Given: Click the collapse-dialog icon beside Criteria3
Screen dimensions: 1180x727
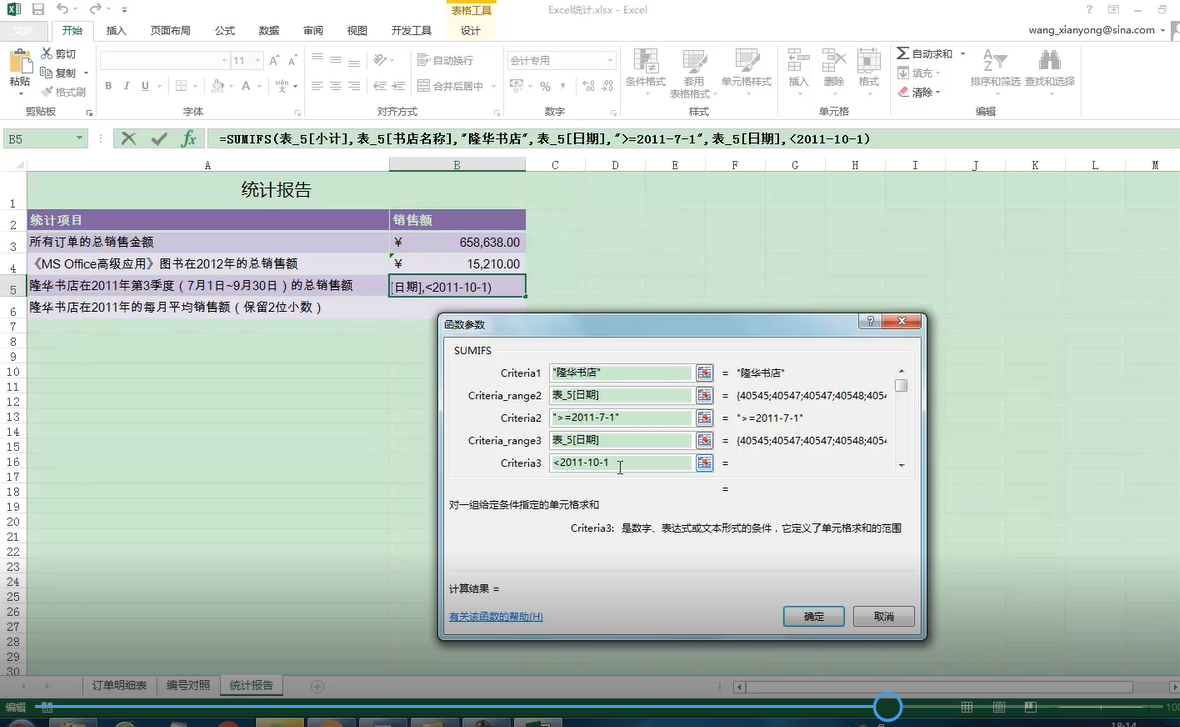Looking at the screenshot, I should point(704,463).
